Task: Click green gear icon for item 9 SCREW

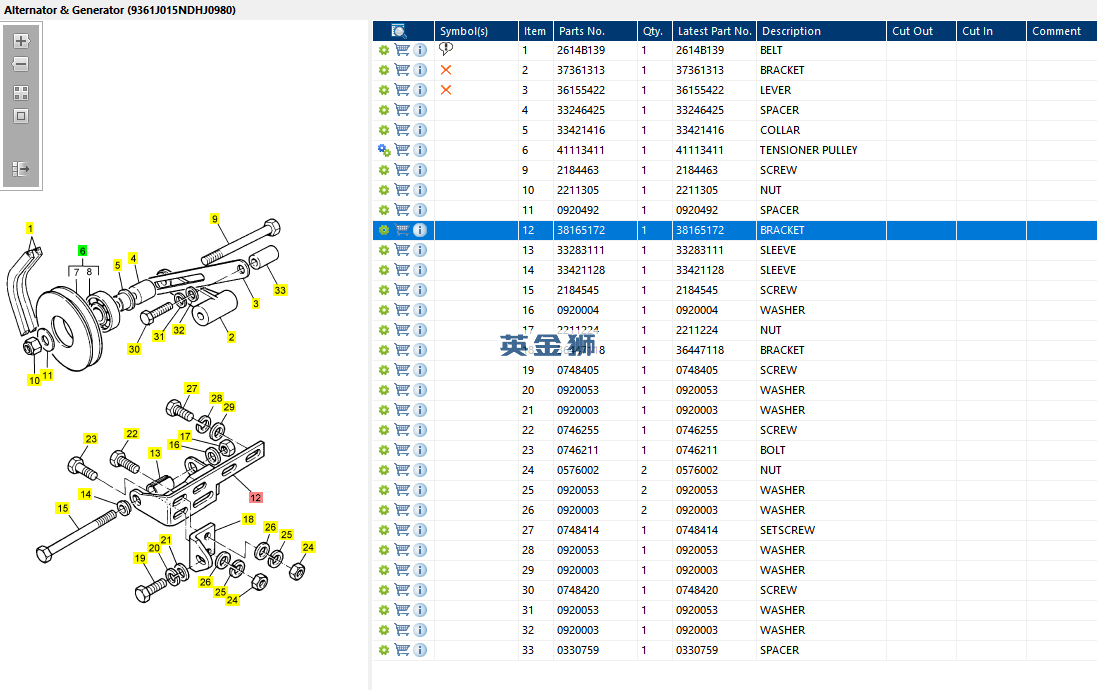Action: 384,170
